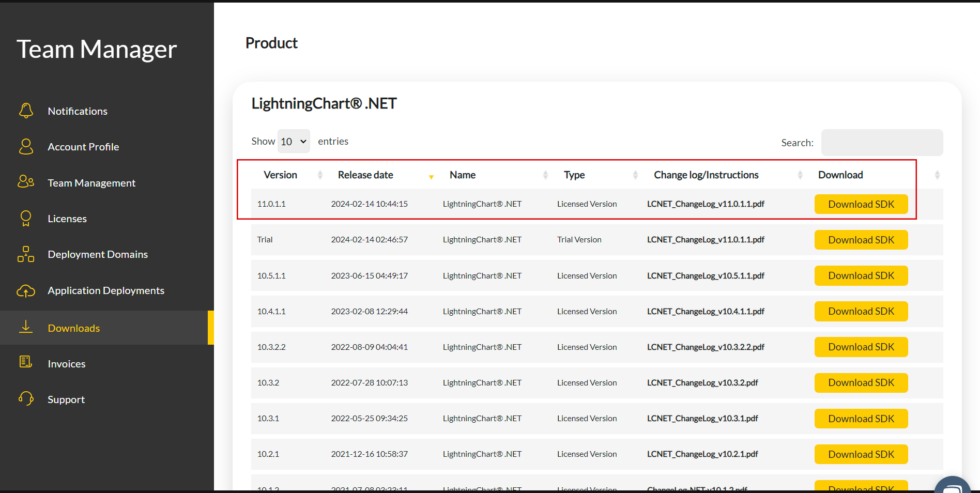The height and width of the screenshot is (493, 980).
Task: Click the Team Manager title
Action: click(96, 49)
